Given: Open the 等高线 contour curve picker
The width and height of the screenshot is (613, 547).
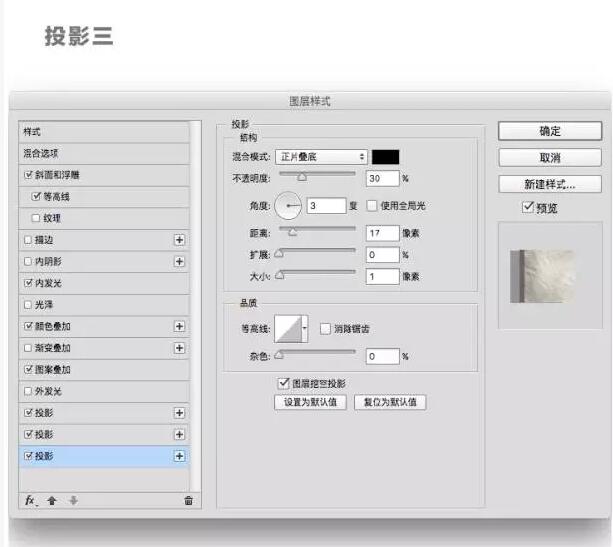Looking at the screenshot, I should (288, 329).
